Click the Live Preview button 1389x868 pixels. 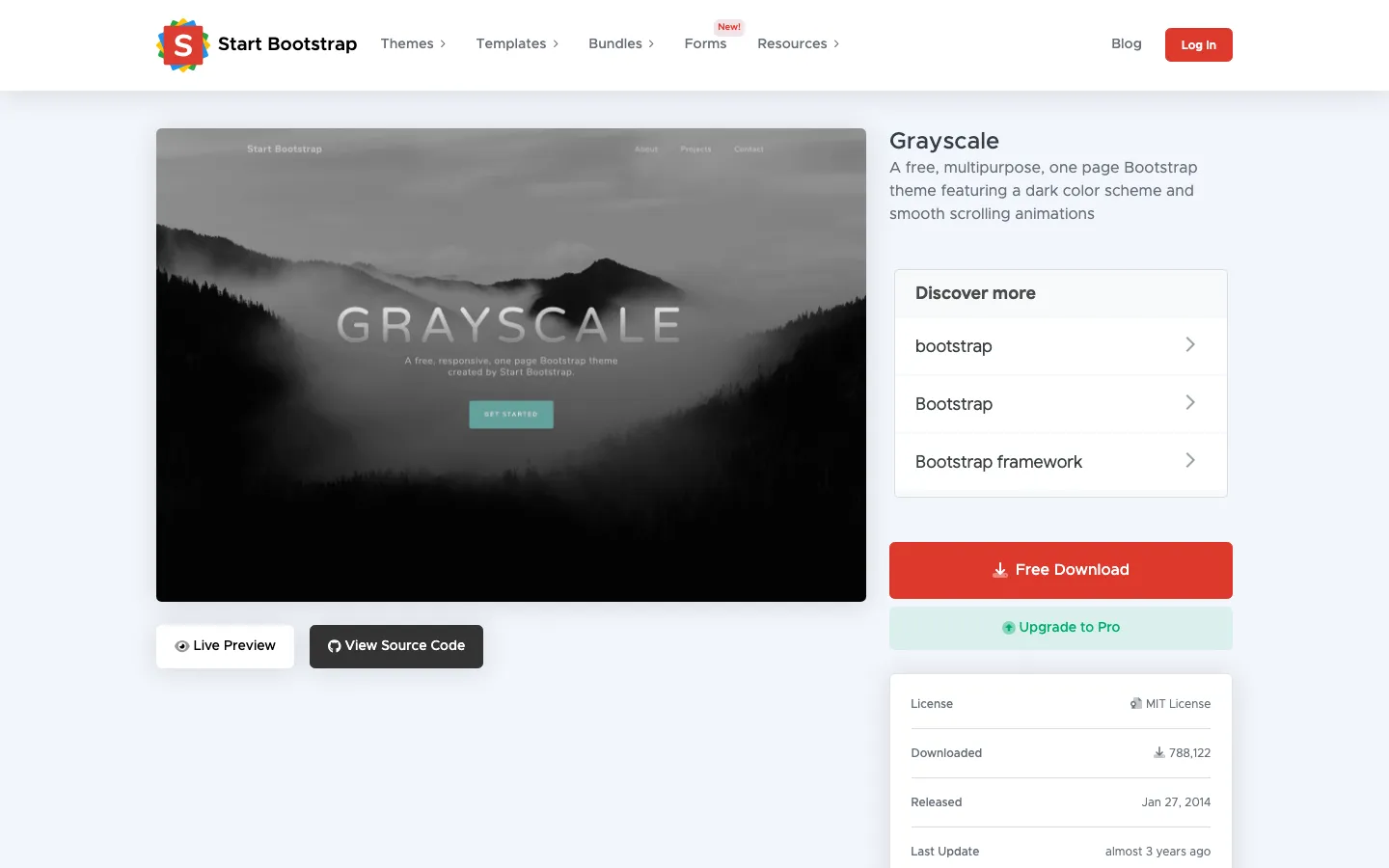[x=225, y=646]
